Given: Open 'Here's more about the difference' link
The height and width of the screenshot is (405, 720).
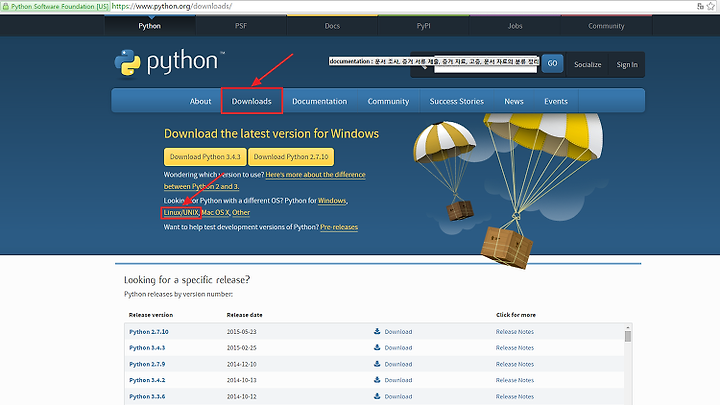Looking at the screenshot, I should [x=315, y=174].
